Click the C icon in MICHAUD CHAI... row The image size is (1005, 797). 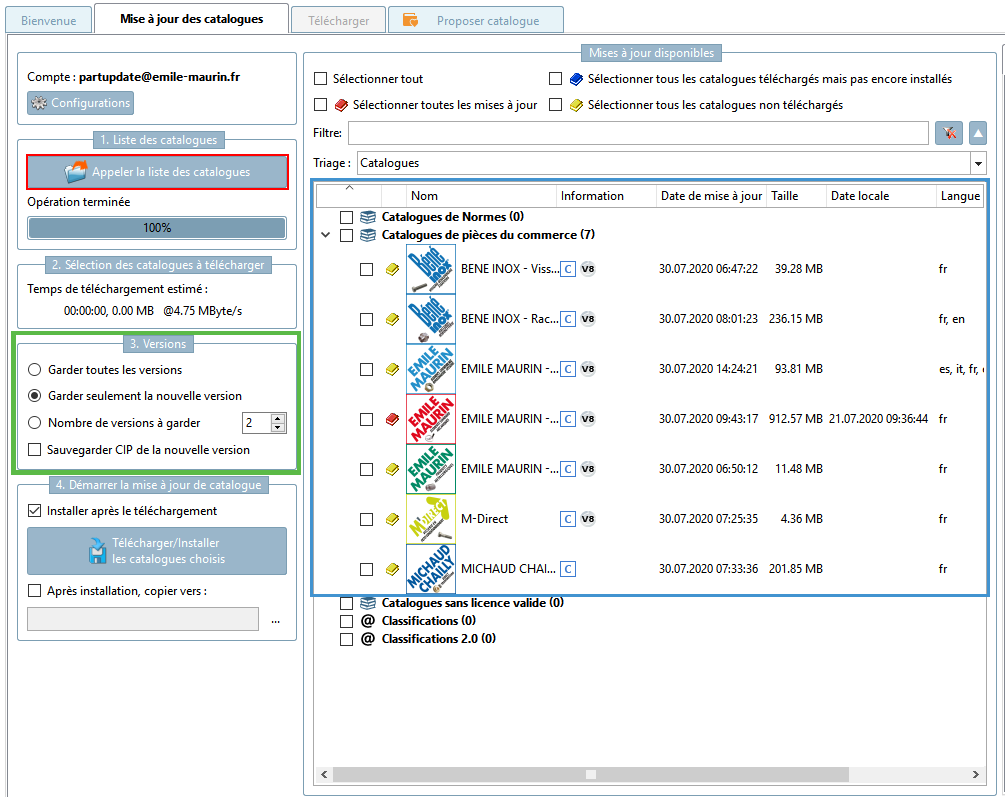(x=568, y=569)
